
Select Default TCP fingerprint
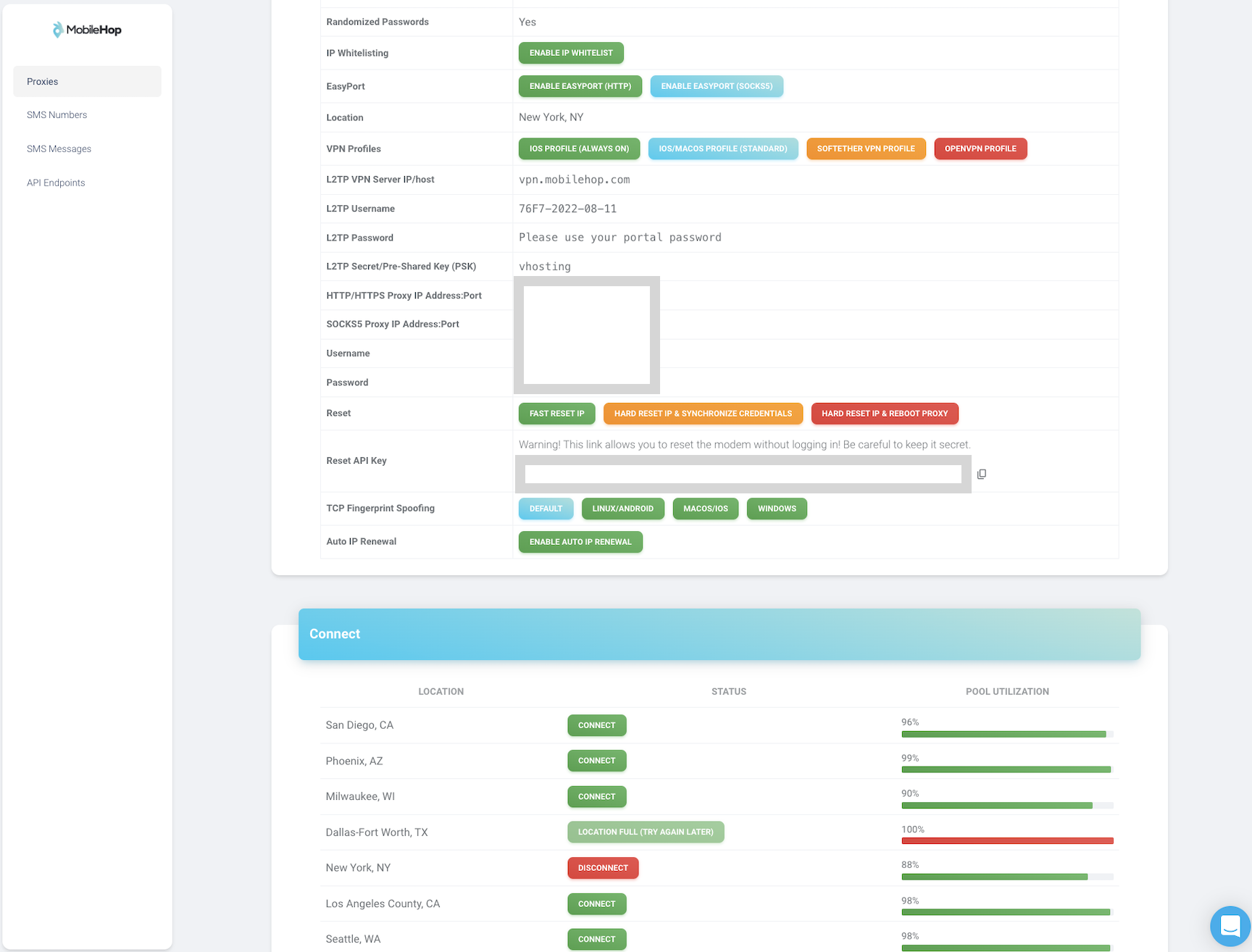(546, 509)
